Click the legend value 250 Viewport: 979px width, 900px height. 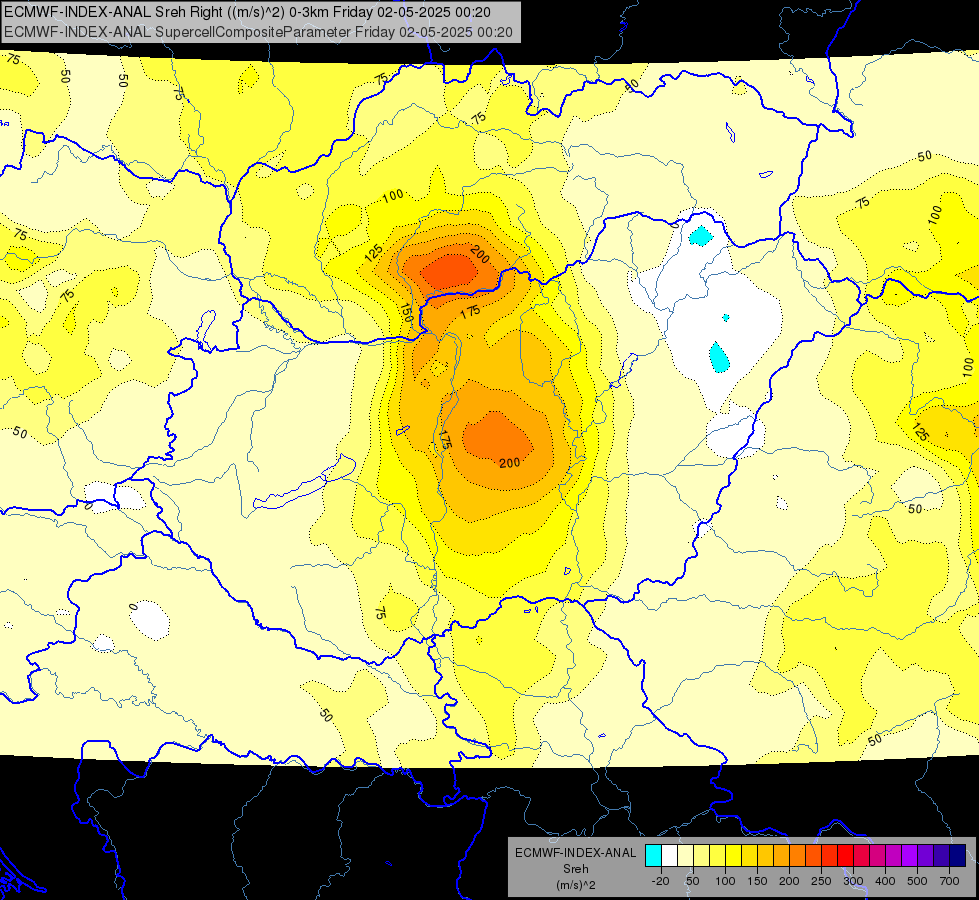tap(821, 881)
